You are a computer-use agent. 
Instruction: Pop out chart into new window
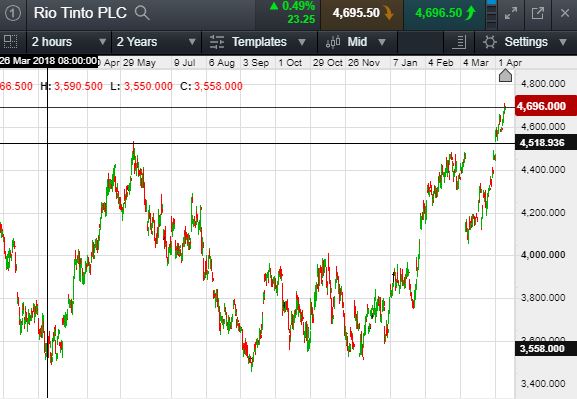tap(538, 14)
